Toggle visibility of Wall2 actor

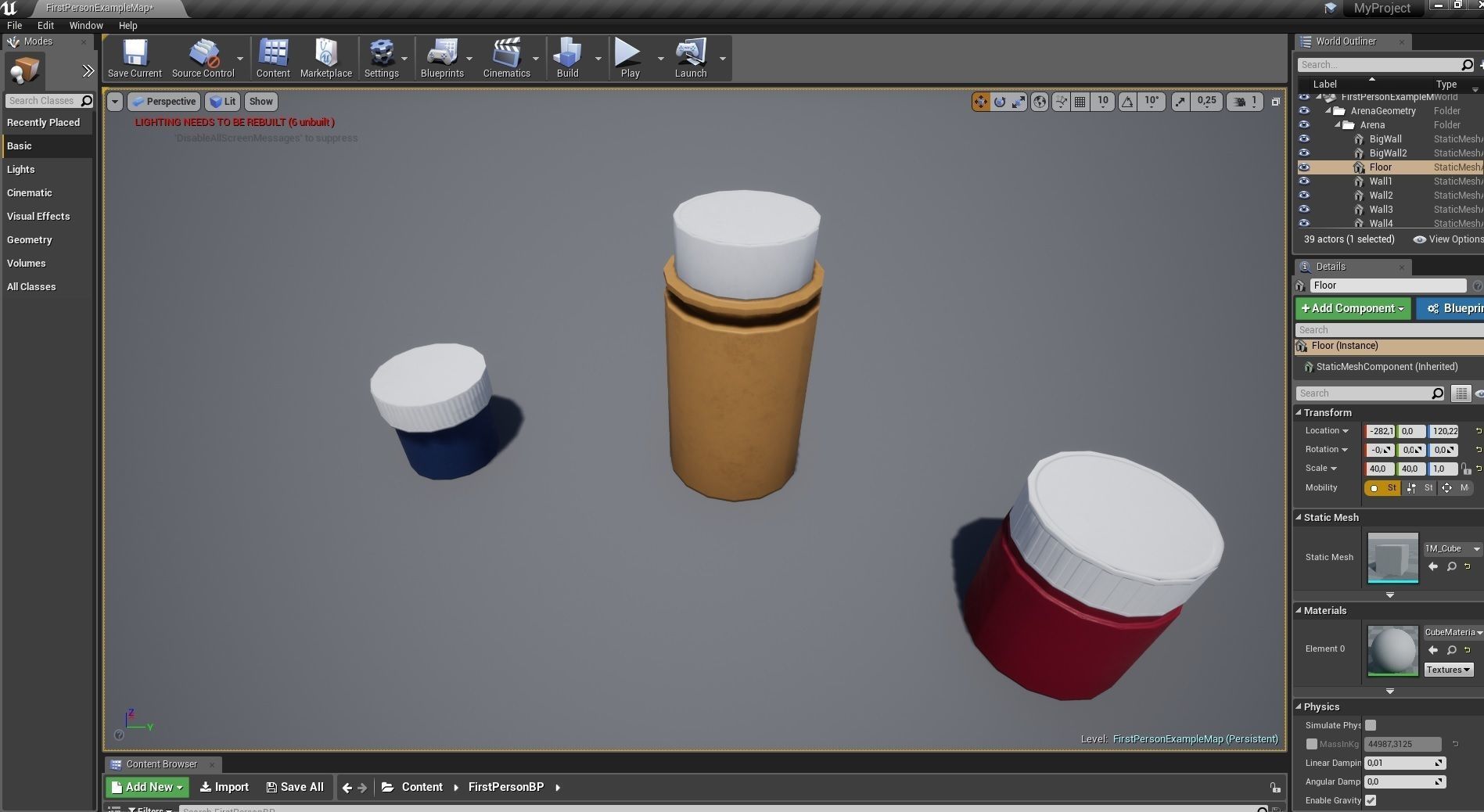(1304, 196)
